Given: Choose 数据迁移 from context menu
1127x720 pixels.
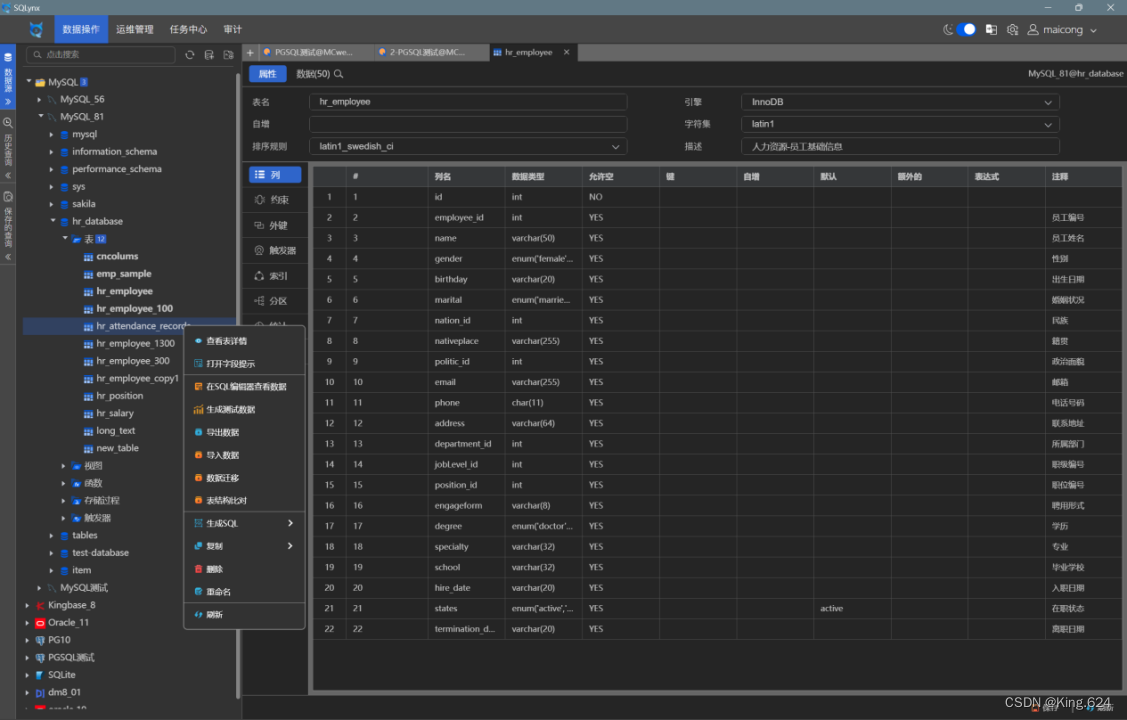Looking at the screenshot, I should click(x=244, y=478).
